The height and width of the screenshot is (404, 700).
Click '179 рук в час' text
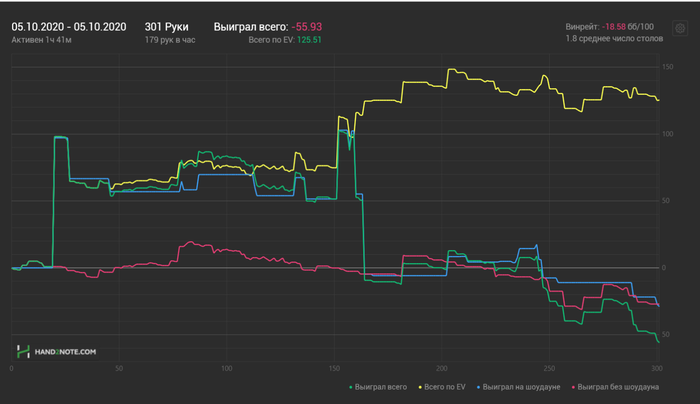170,40
